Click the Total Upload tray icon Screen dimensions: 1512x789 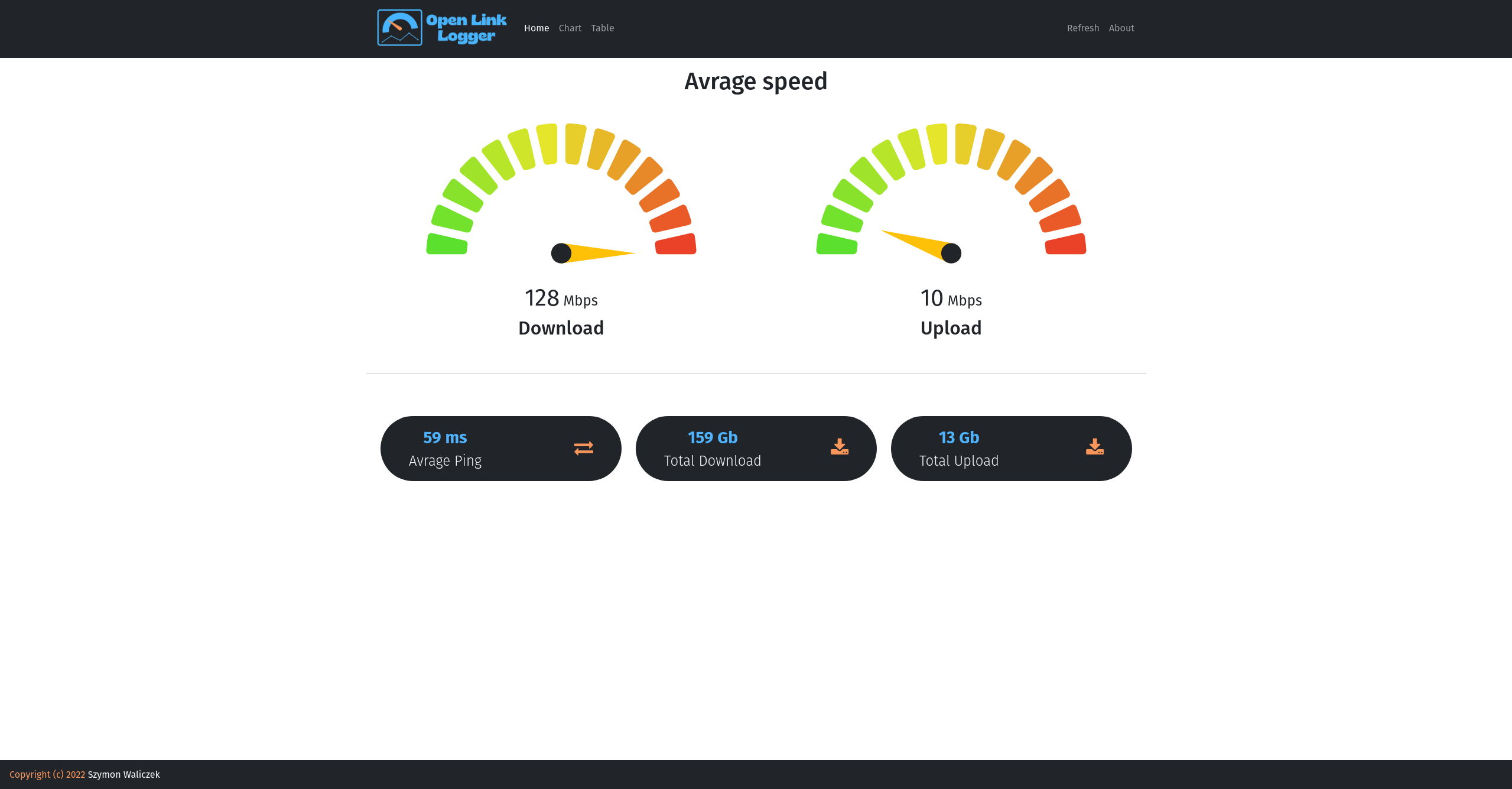(1094, 447)
